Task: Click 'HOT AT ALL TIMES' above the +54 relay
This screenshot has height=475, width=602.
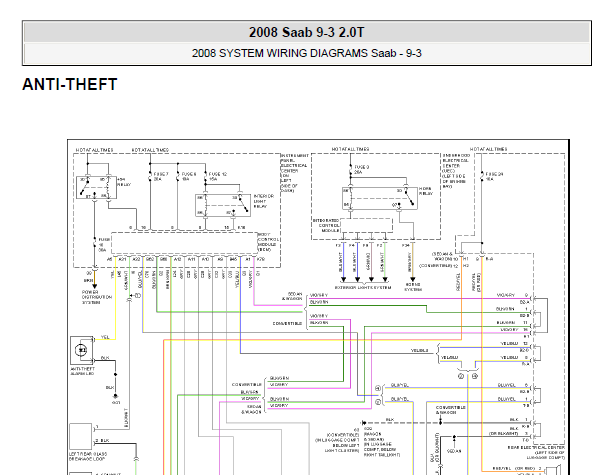Action: 94,150
